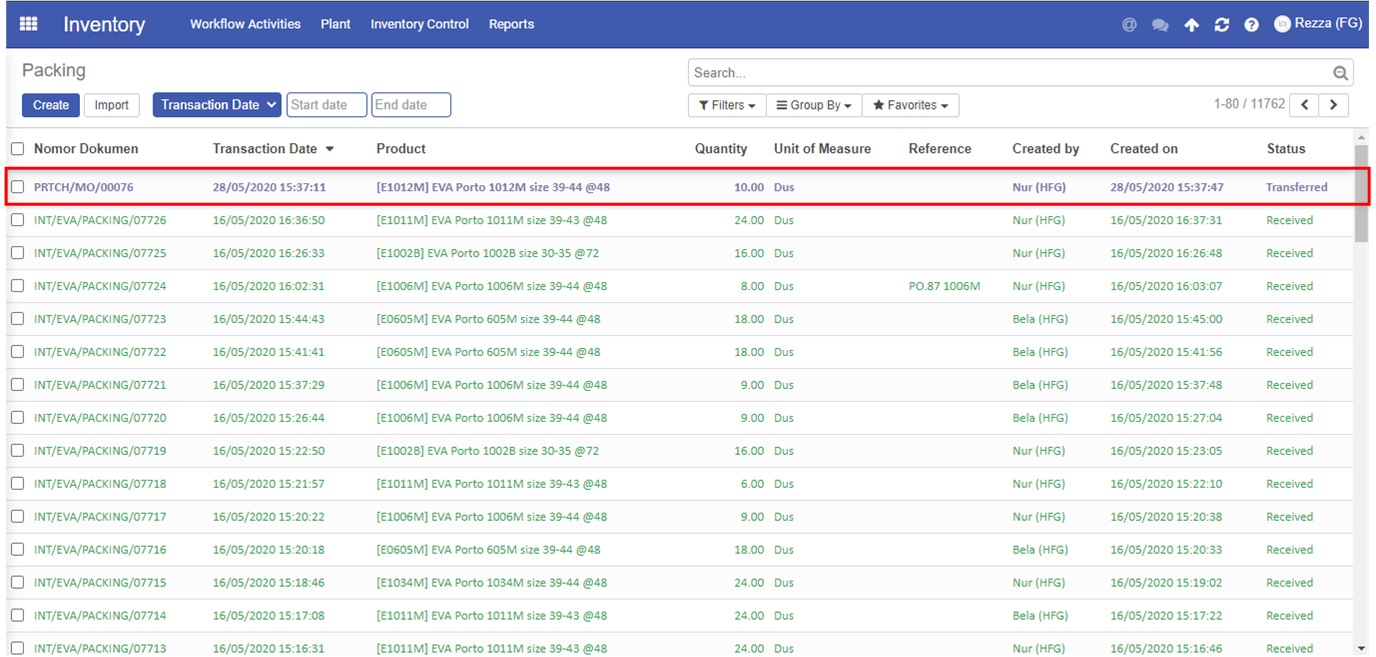Image resolution: width=1376 pixels, height=657 pixels.
Task: Open the Inventory Control menu
Action: click(x=419, y=24)
